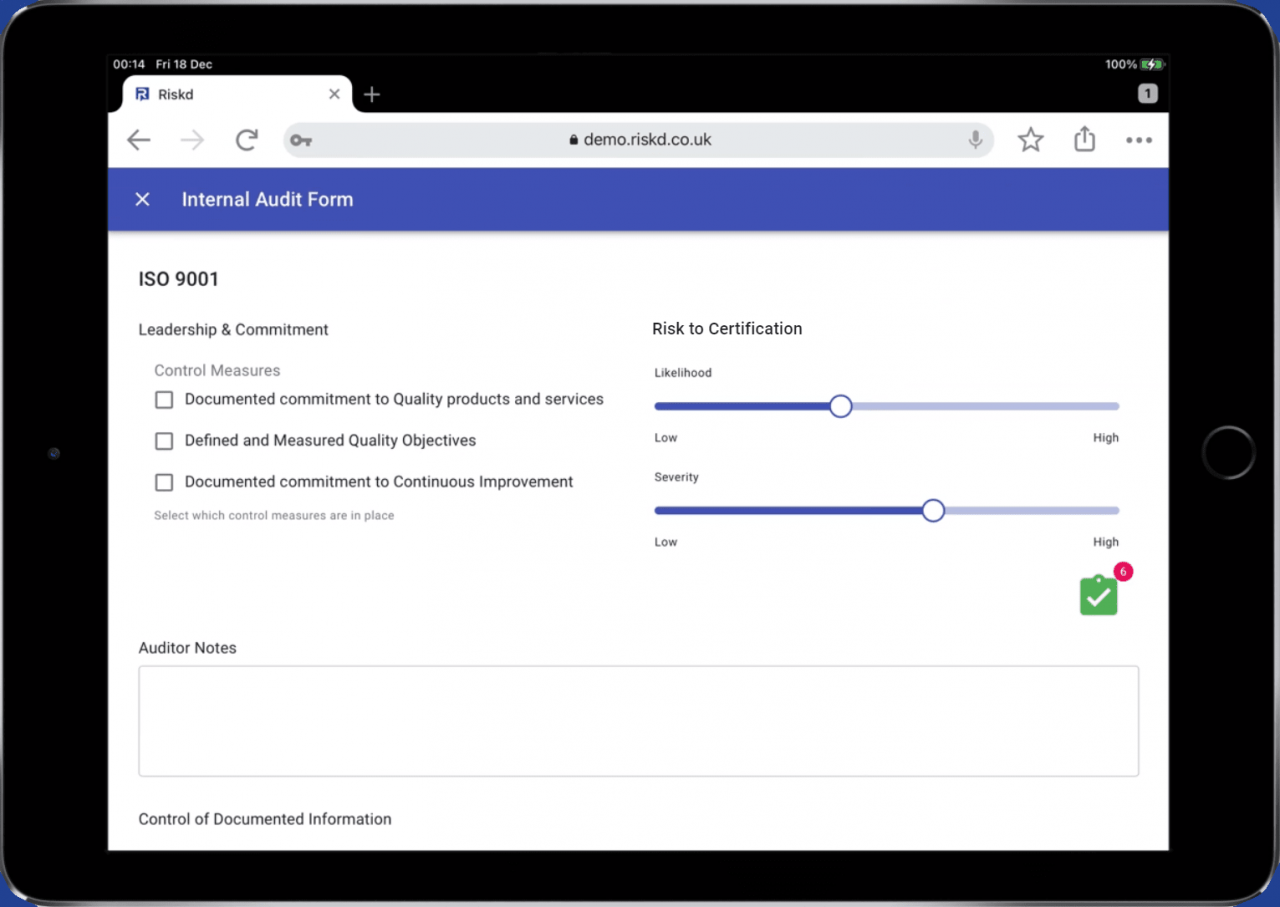This screenshot has width=1280, height=907.
Task: Click inside the Auditor Notes field
Action: (638, 719)
